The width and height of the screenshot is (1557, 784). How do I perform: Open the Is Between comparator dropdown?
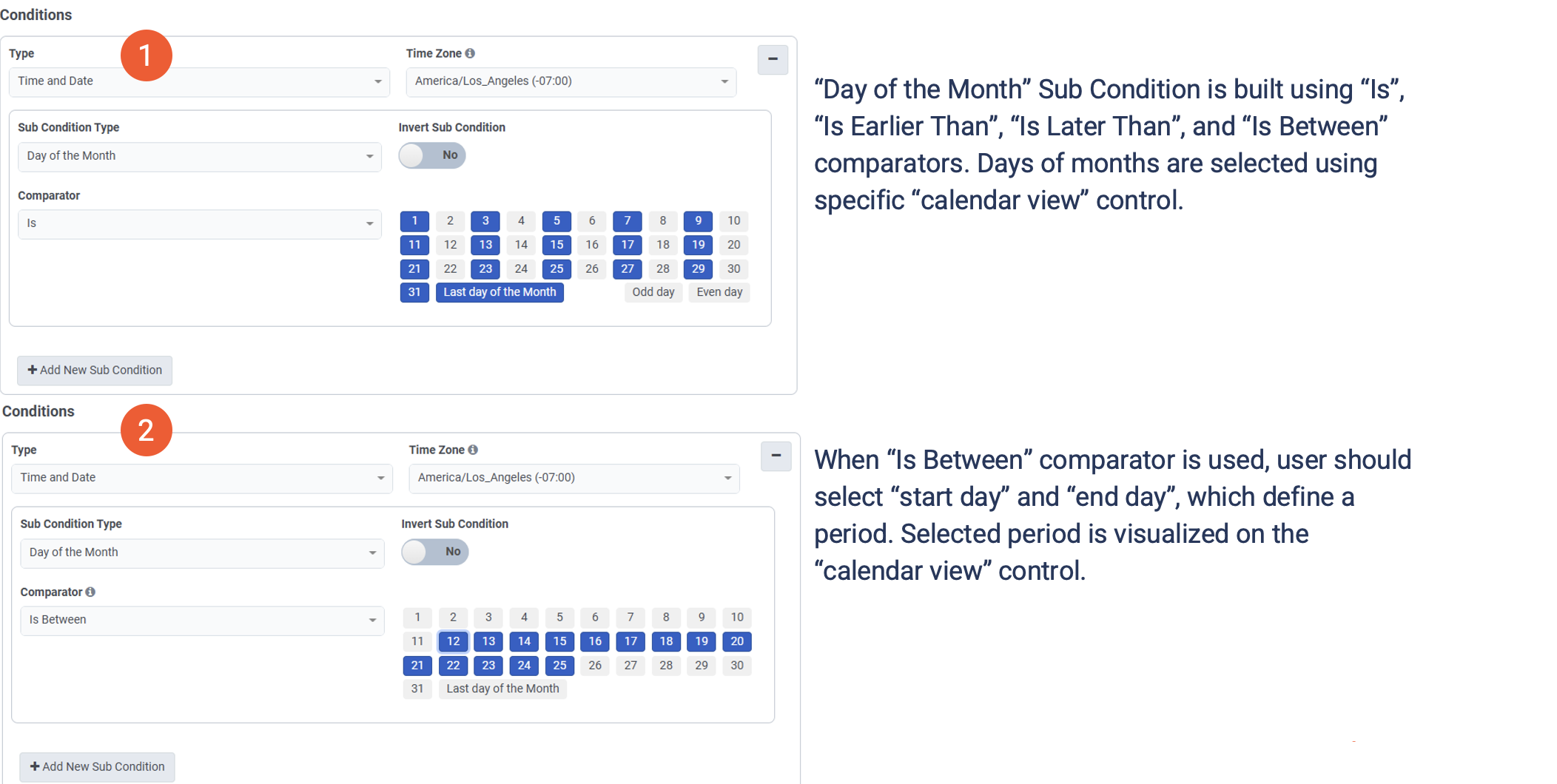202,620
